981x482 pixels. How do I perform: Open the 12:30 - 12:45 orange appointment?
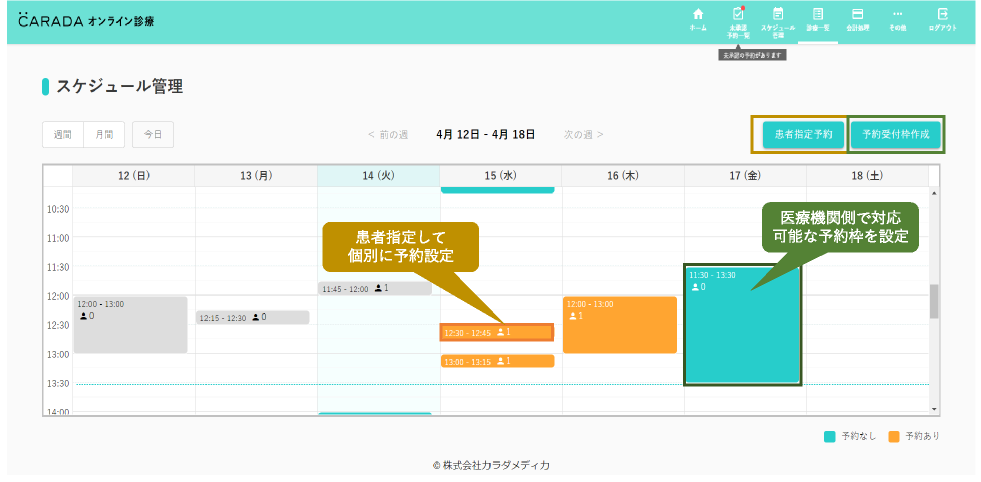coord(497,332)
